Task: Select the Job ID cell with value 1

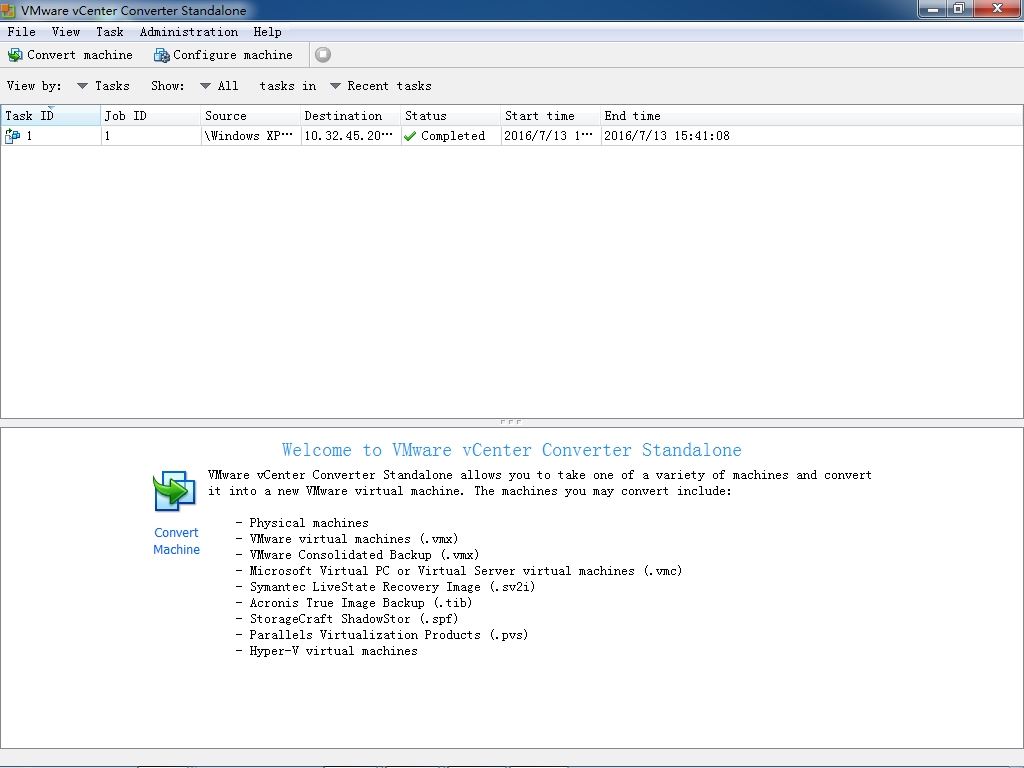Action: coord(151,136)
